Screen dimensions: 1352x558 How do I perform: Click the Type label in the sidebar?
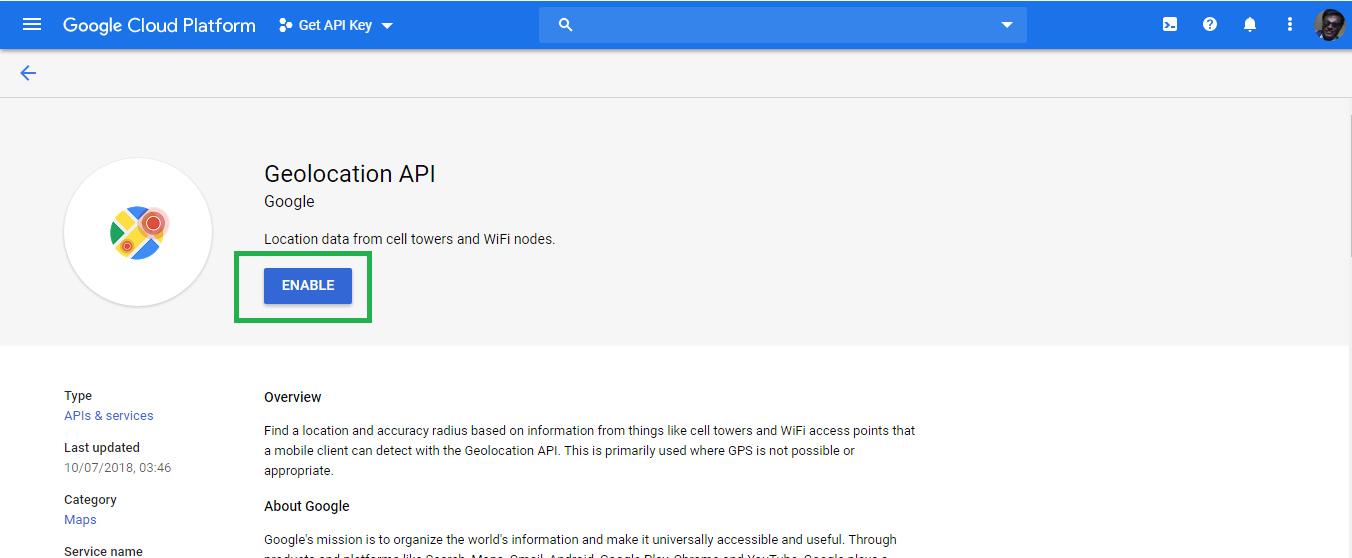[x=78, y=396]
